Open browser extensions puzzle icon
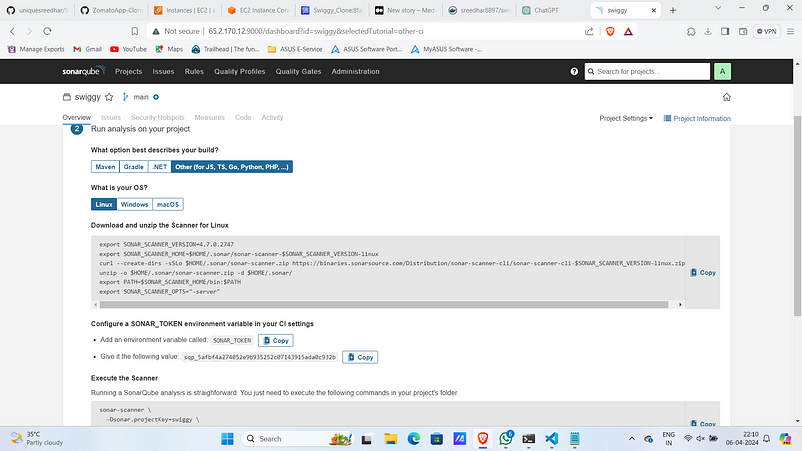This screenshot has width=802, height=451. pyautogui.click(x=691, y=31)
